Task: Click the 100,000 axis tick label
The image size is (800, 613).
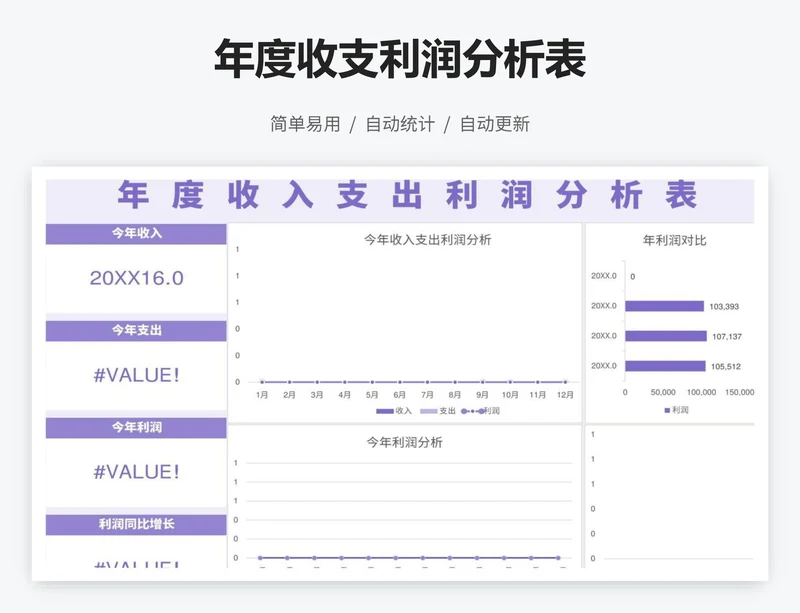Action: (x=701, y=392)
